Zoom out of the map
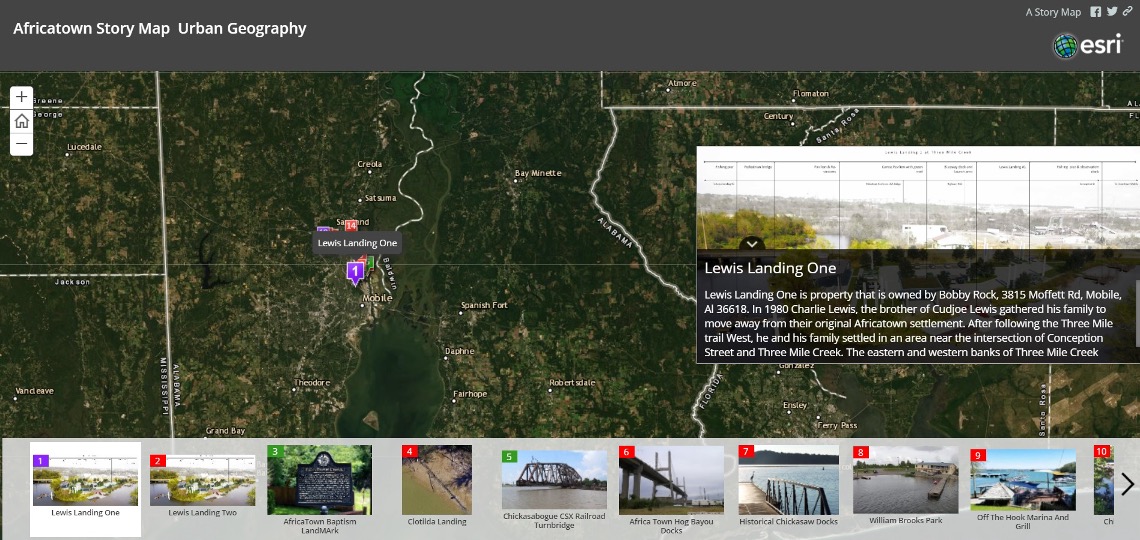This screenshot has height=540, width=1140. 22,145
